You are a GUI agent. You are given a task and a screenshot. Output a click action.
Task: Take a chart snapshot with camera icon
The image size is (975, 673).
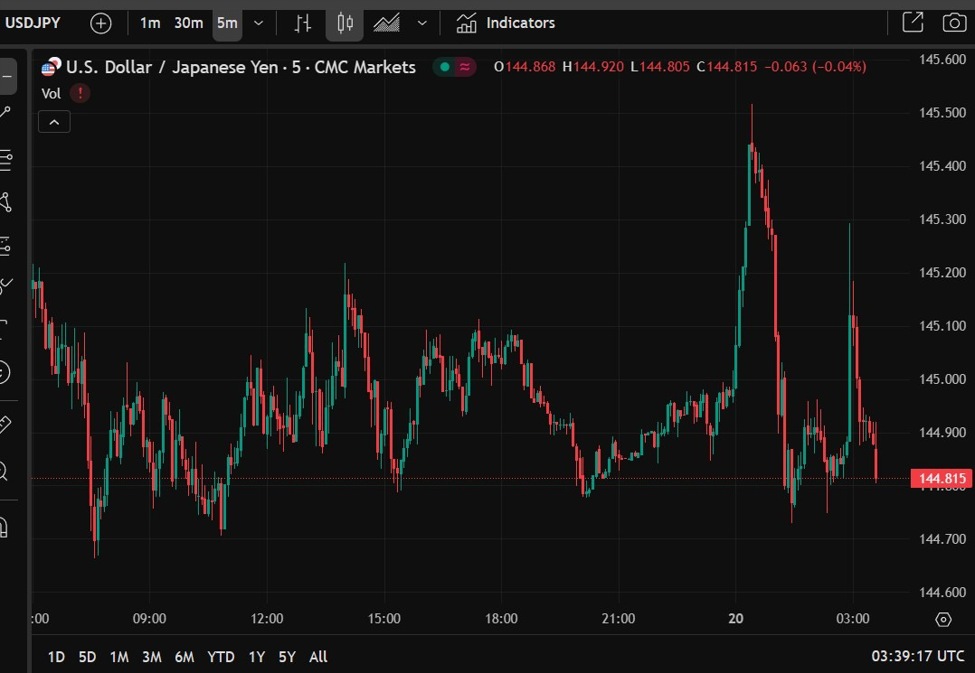954,23
